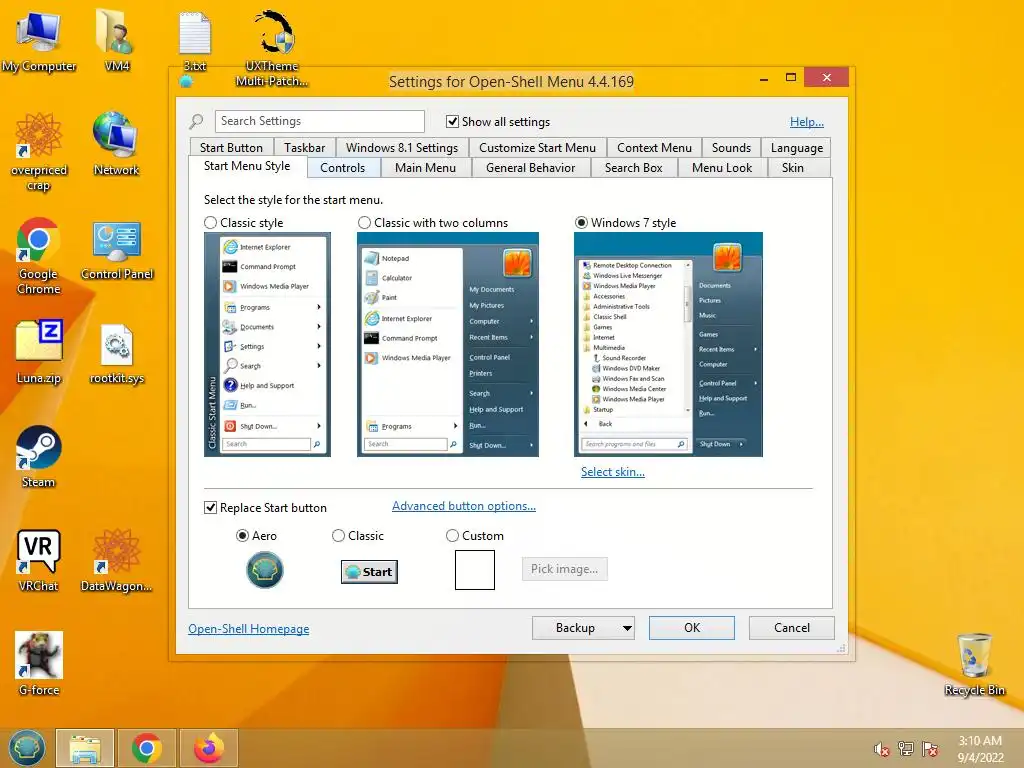Click the Classic Start button preview image
The image size is (1024, 768).
pyautogui.click(x=369, y=571)
